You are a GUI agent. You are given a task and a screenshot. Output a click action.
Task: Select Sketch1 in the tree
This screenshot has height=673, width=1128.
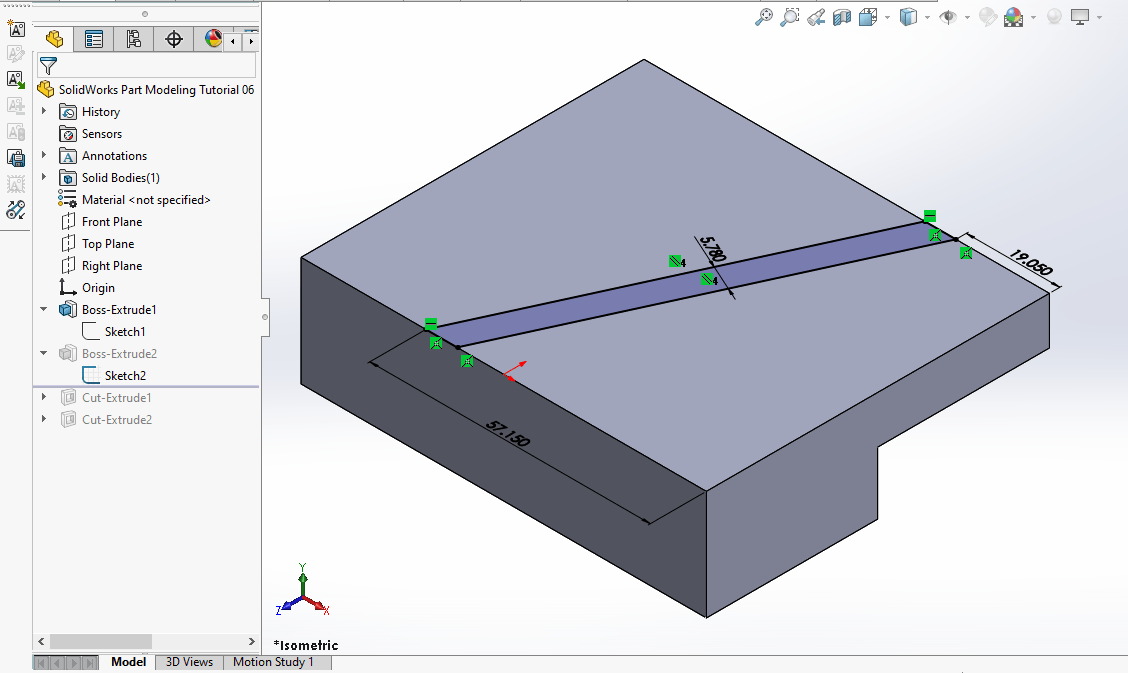point(125,331)
